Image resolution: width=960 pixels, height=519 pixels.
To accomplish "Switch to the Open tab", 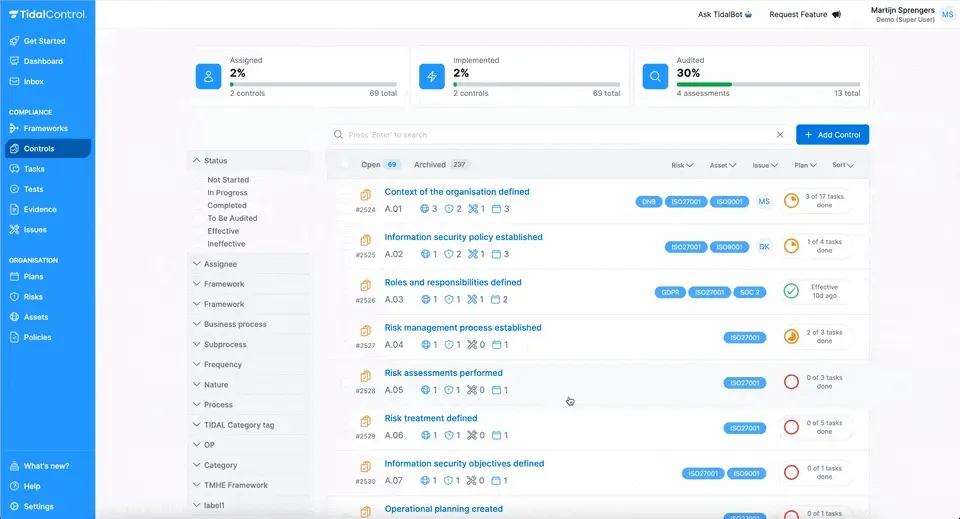I will coord(380,165).
